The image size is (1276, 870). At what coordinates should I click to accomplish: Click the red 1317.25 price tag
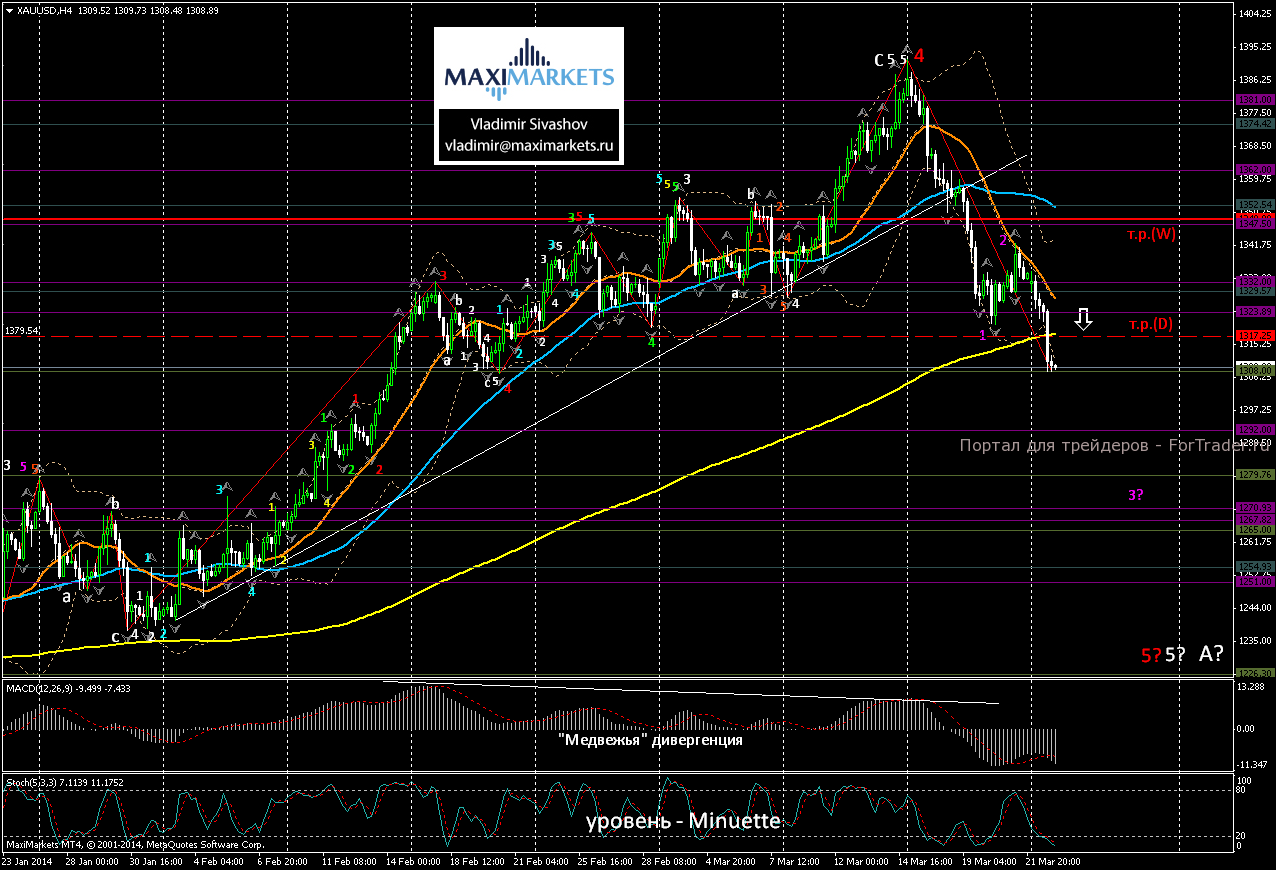click(x=1254, y=335)
